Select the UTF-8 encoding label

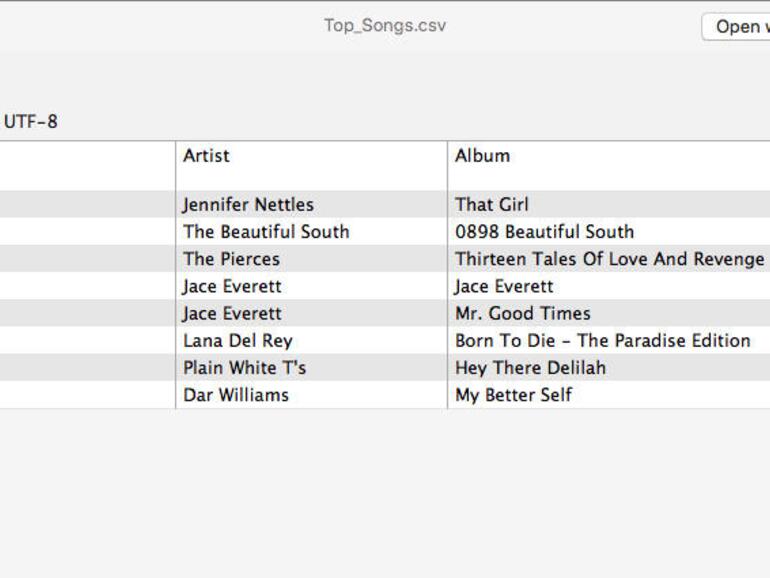(31, 122)
